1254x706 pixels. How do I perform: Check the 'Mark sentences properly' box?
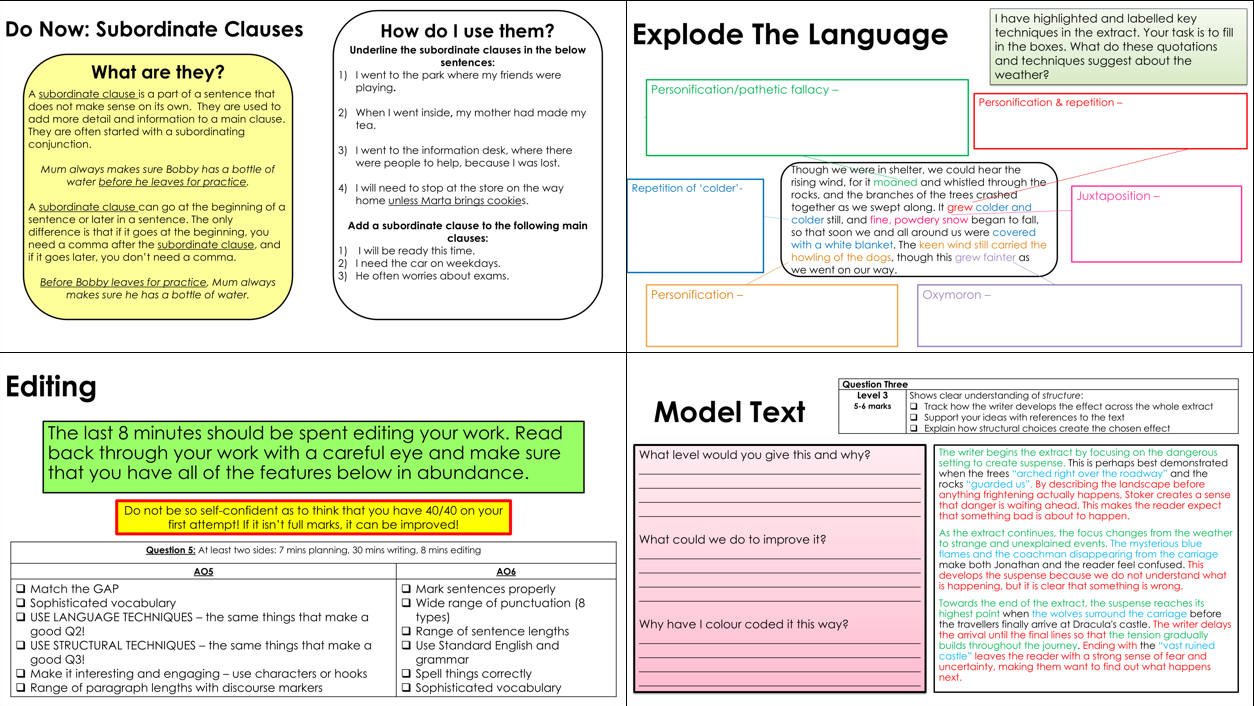(x=406, y=589)
